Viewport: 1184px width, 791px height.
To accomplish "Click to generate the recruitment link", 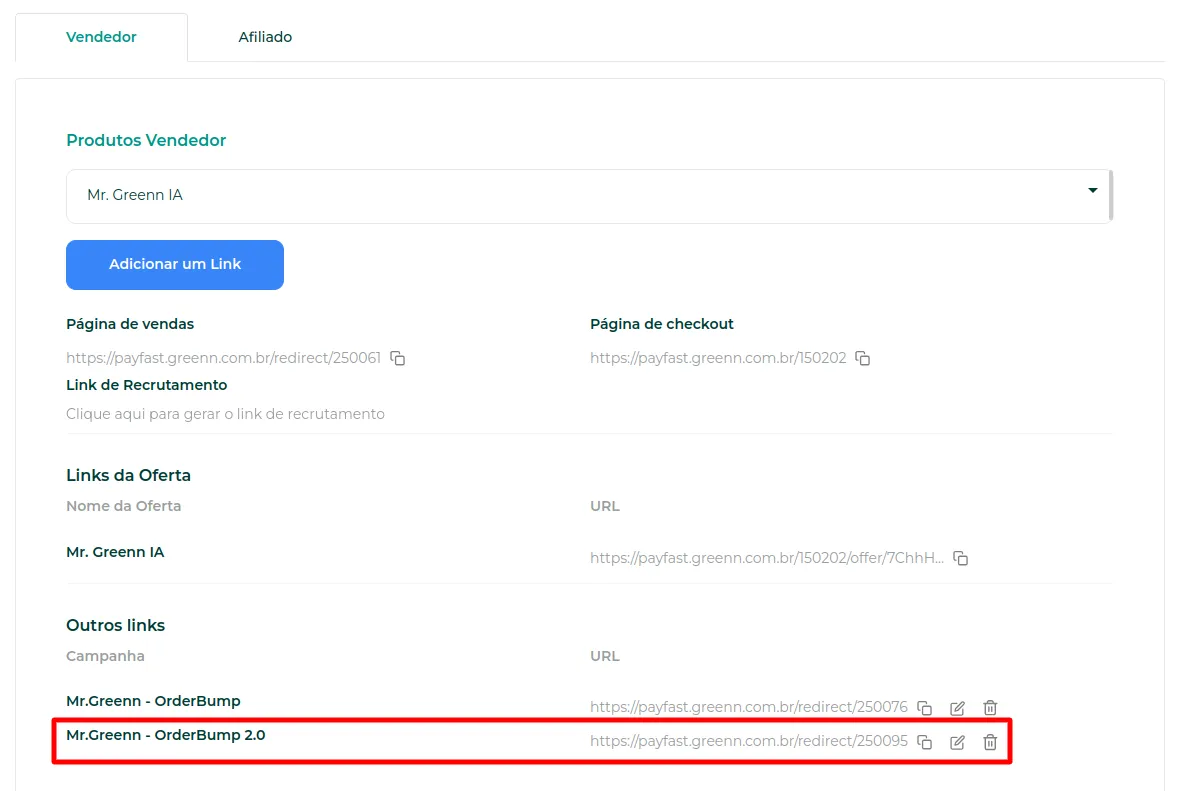I will click(225, 414).
